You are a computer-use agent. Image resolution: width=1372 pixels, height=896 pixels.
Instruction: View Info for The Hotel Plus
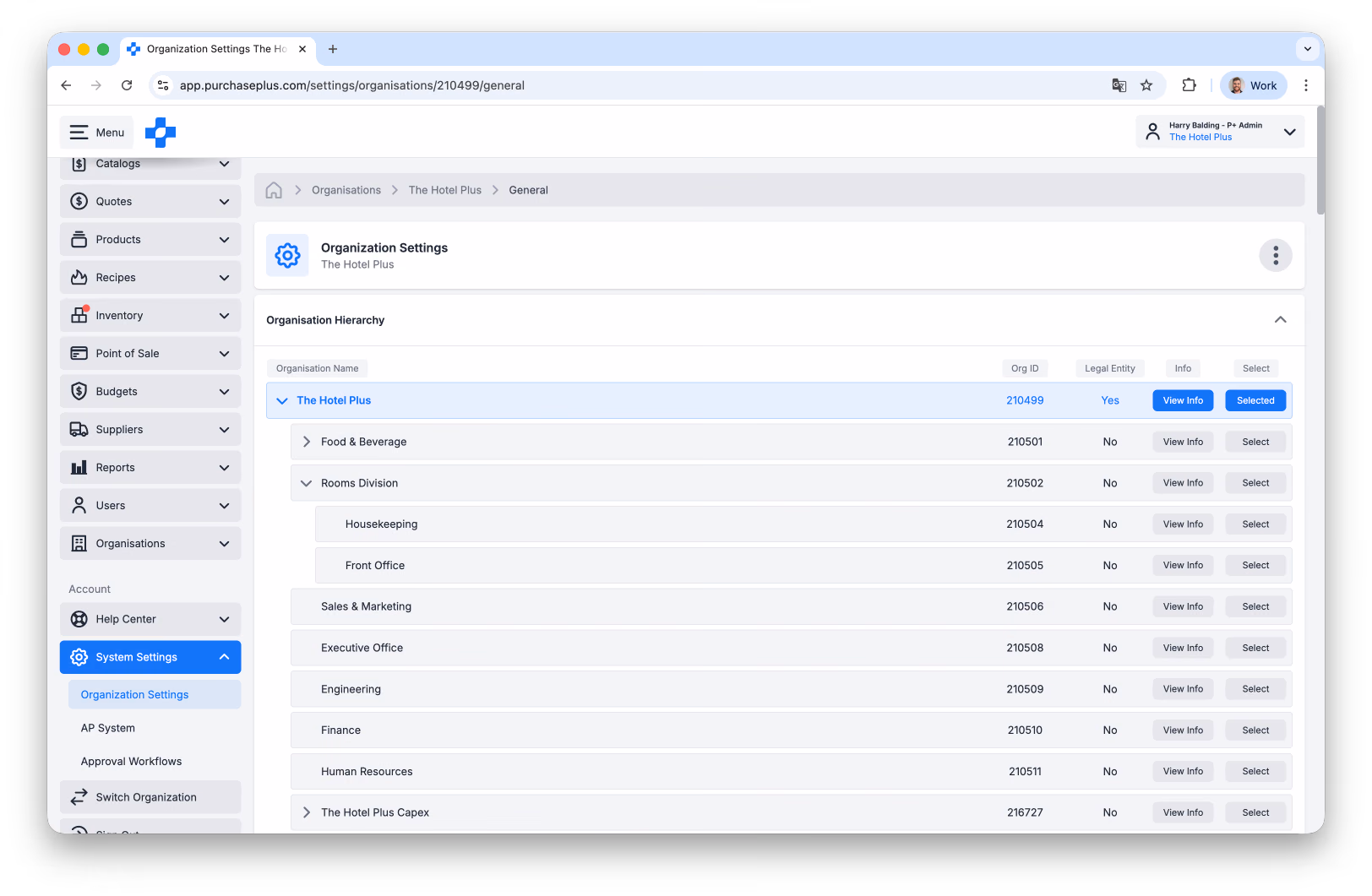click(x=1183, y=400)
